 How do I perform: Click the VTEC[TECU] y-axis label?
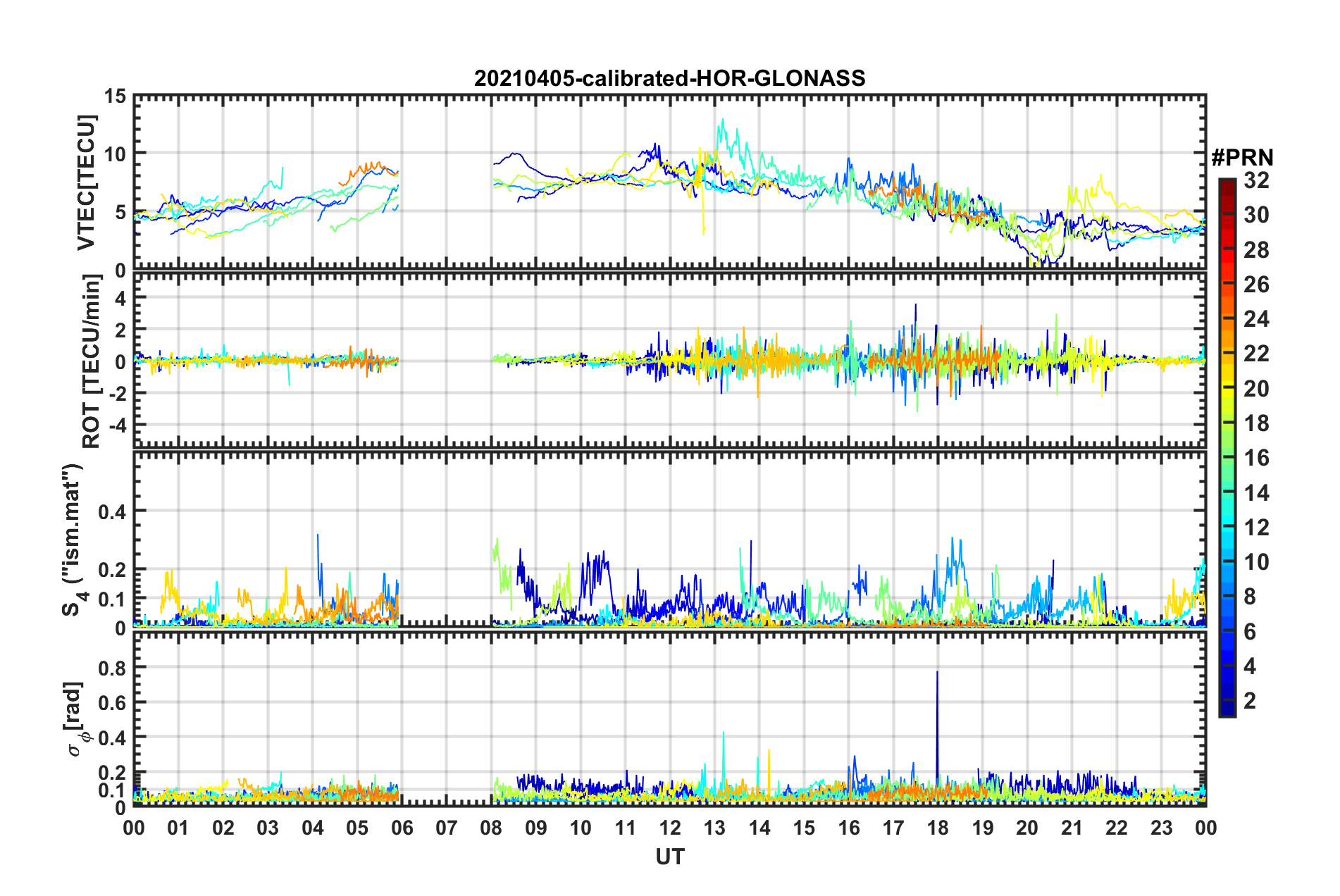[x=86, y=182]
